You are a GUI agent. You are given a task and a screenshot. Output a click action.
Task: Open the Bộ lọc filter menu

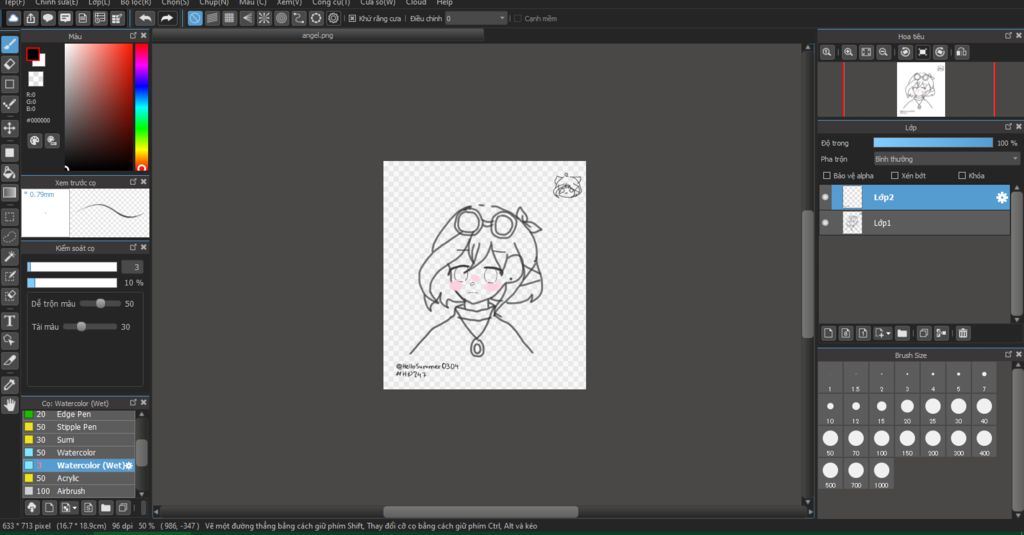(136, 3)
